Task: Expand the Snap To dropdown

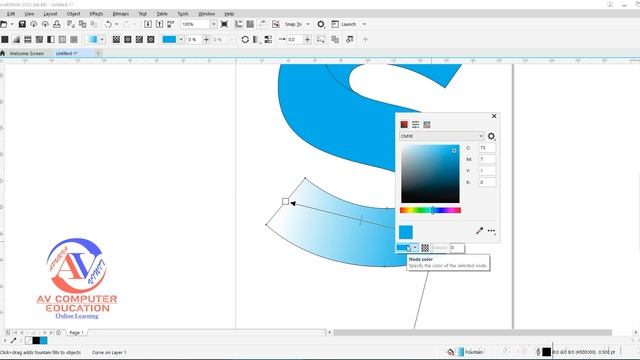Action: [x=308, y=24]
